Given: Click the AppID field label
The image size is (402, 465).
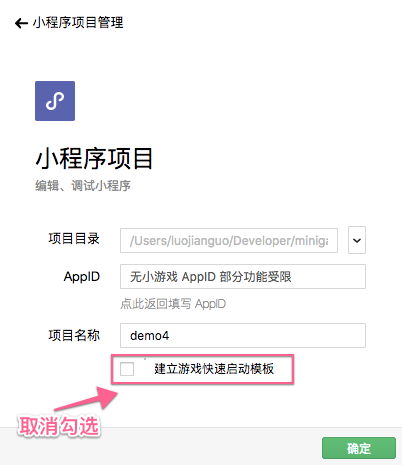Looking at the screenshot, I should click(x=82, y=277).
